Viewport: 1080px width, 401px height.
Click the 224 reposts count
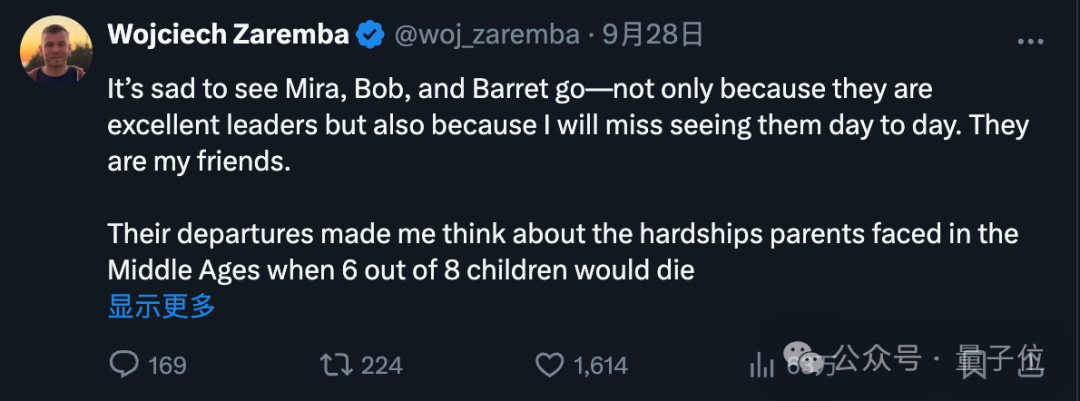point(381,366)
